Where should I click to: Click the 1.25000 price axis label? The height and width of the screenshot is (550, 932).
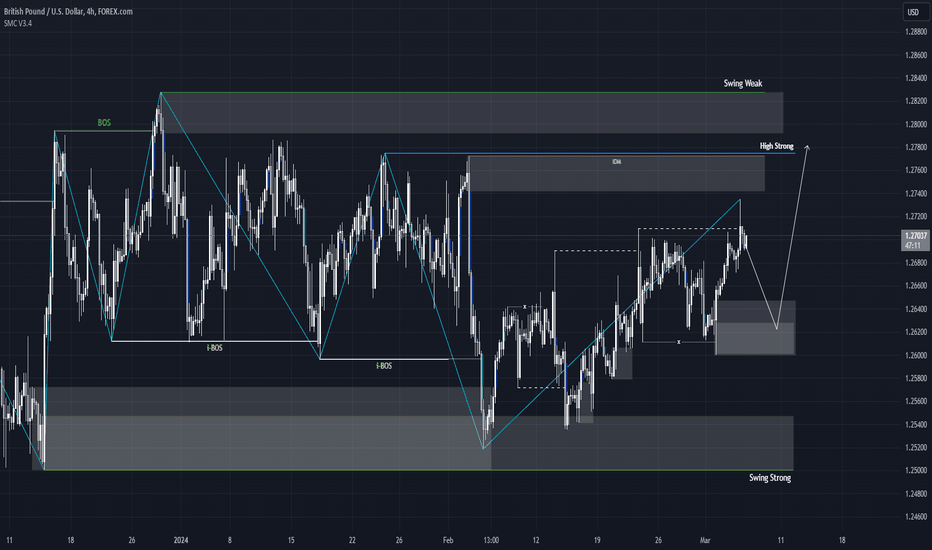tap(916, 470)
